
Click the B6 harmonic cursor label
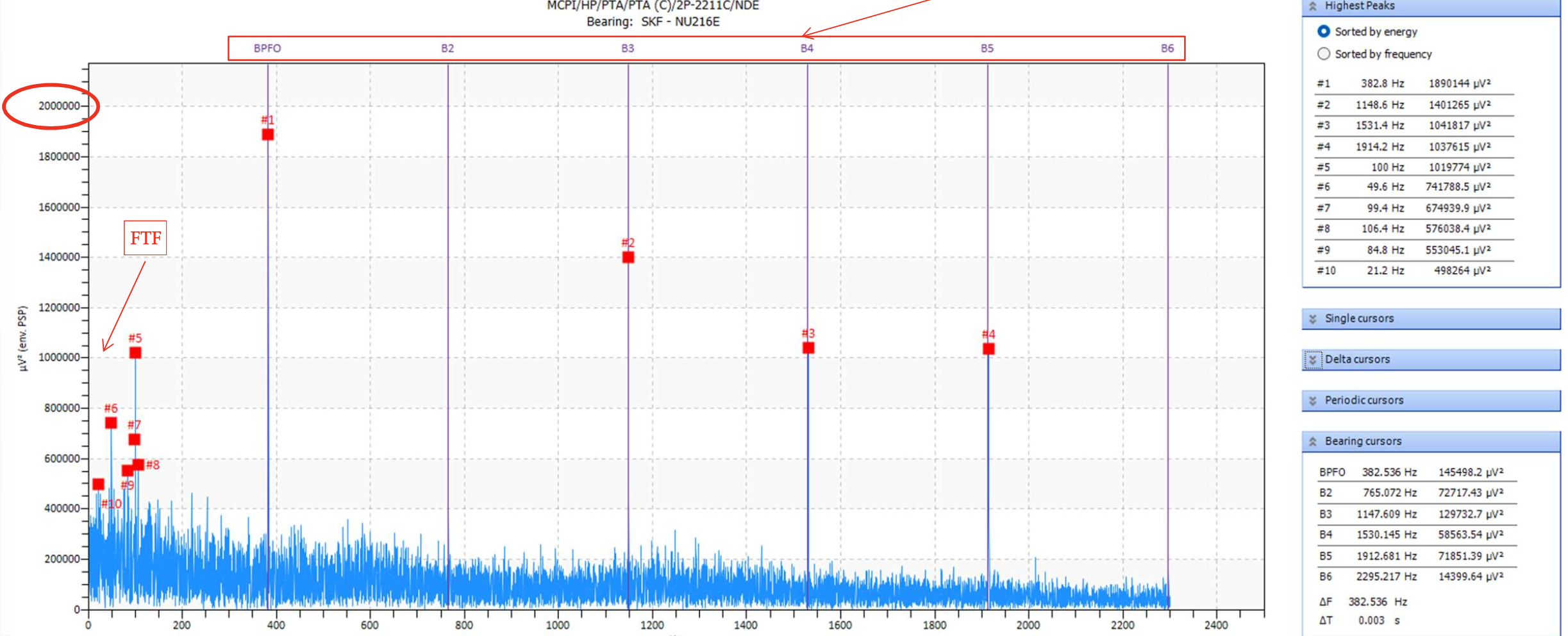(1167, 48)
